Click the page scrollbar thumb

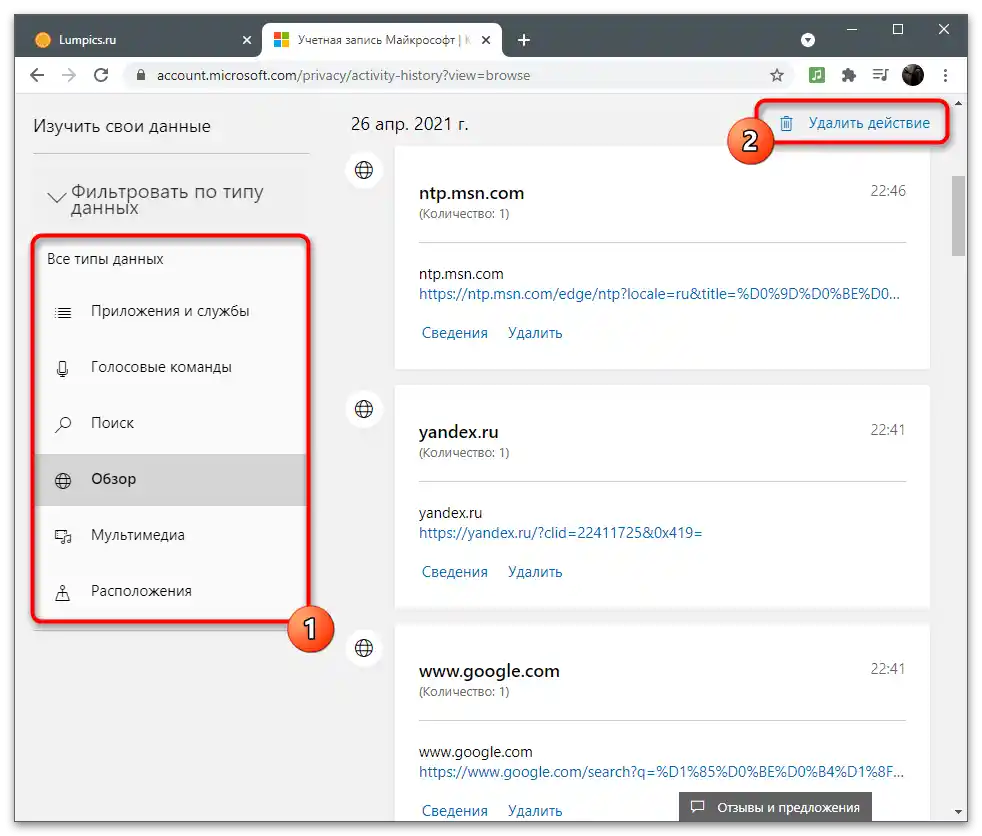(958, 216)
